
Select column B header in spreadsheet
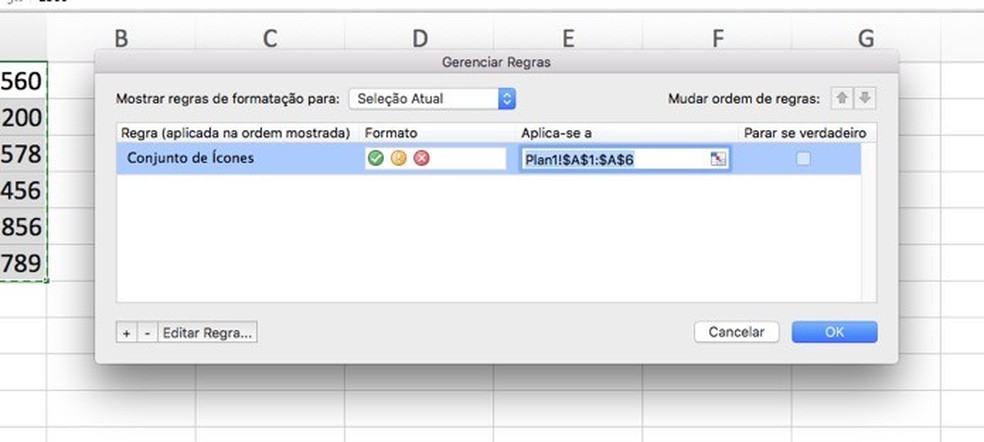pos(121,39)
